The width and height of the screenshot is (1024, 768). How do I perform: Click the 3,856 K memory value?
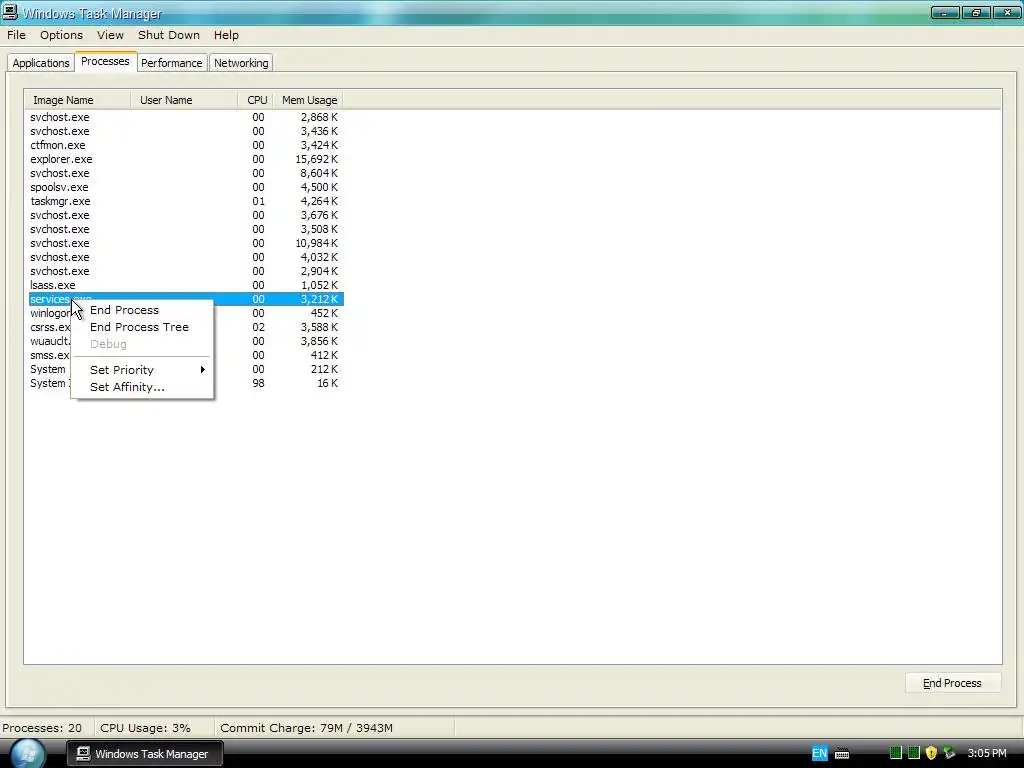point(319,341)
